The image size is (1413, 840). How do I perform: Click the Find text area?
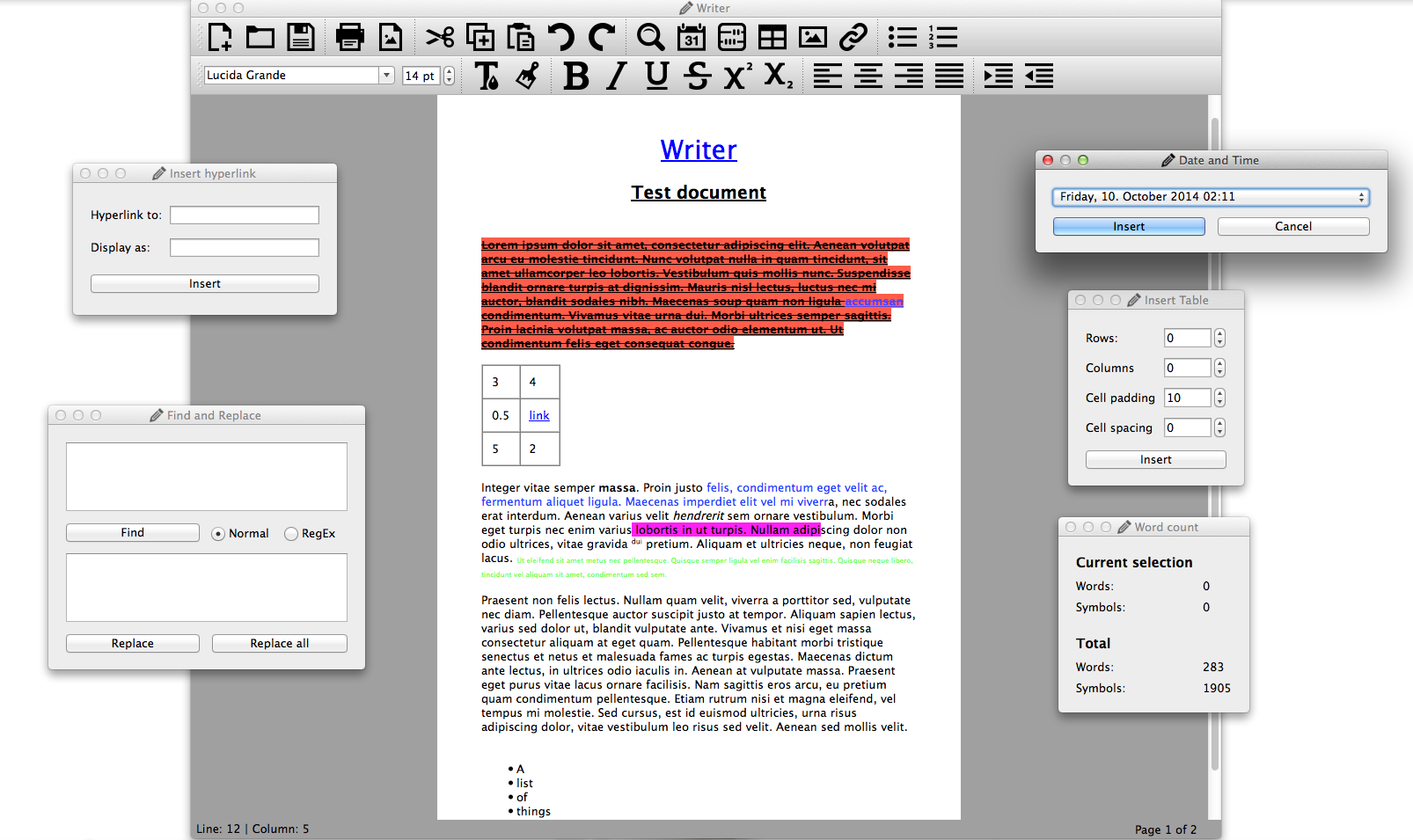207,477
